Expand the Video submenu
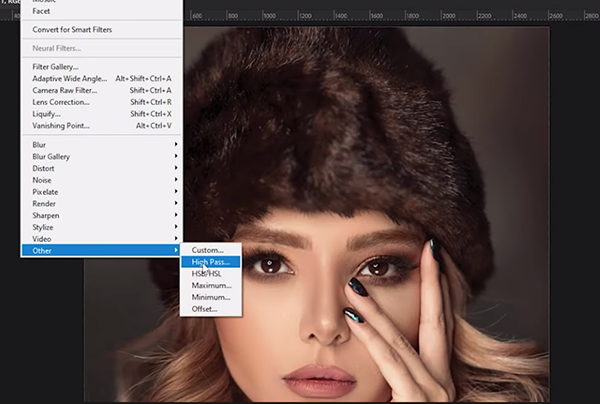The width and height of the screenshot is (600, 404). click(x=101, y=239)
